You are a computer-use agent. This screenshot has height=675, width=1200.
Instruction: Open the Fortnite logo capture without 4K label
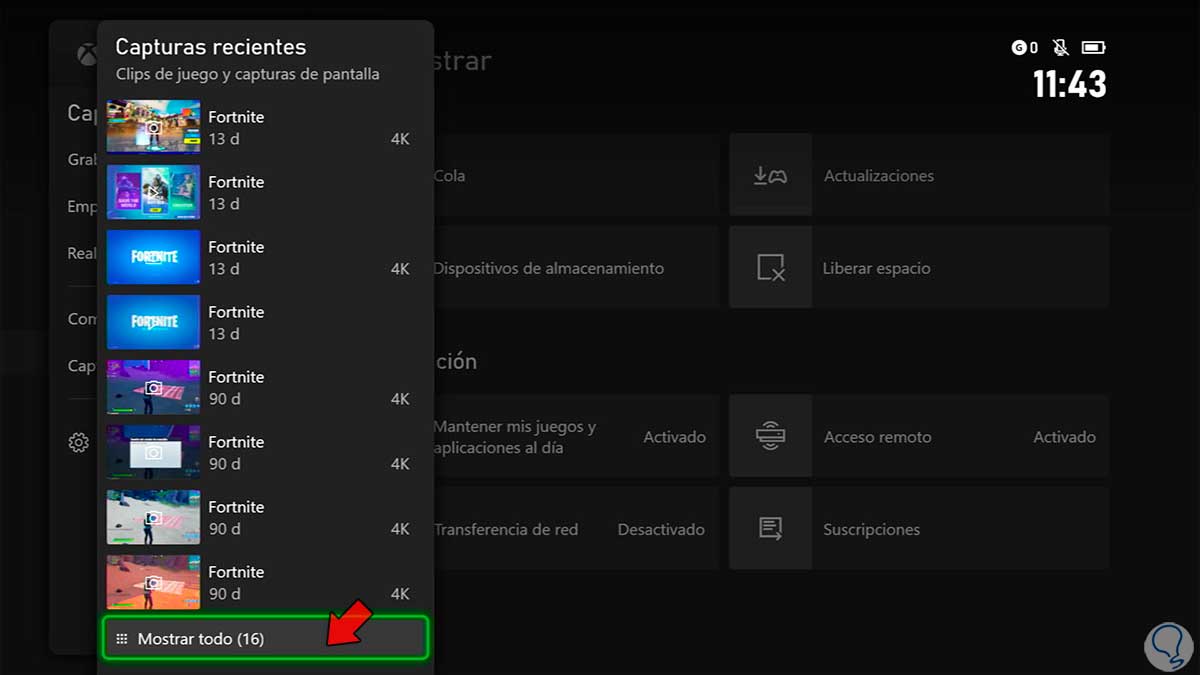[x=265, y=322]
